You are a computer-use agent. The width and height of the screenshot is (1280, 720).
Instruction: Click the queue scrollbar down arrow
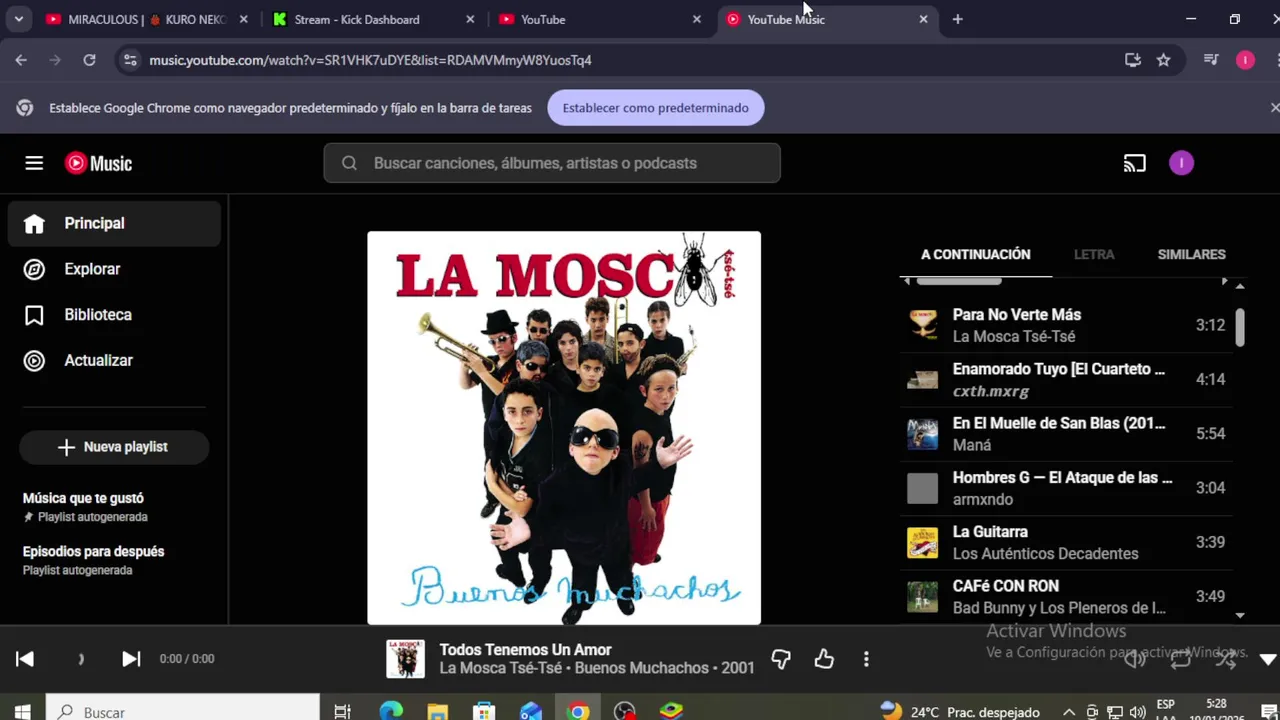pos(1240,616)
